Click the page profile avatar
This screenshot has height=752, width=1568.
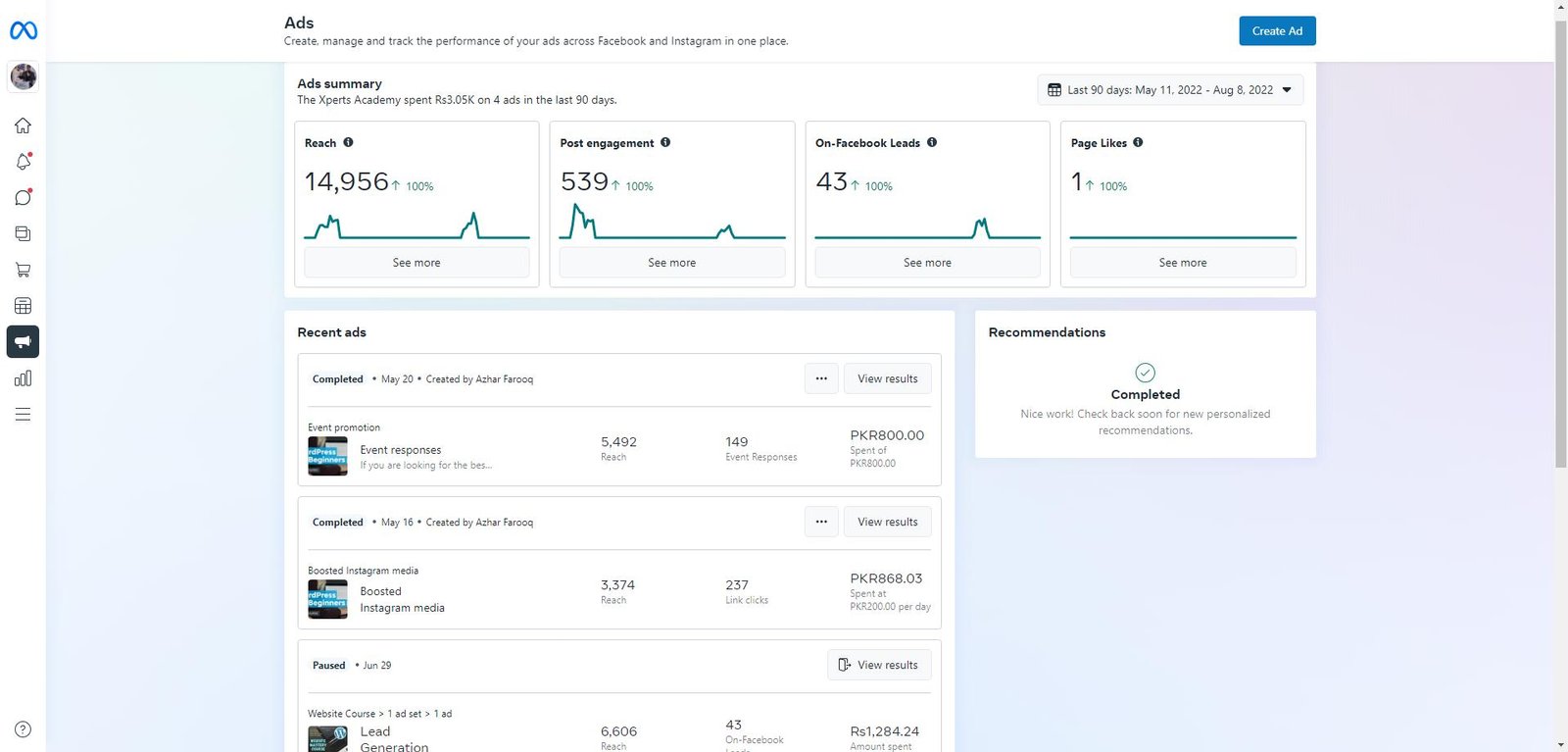coord(24,75)
